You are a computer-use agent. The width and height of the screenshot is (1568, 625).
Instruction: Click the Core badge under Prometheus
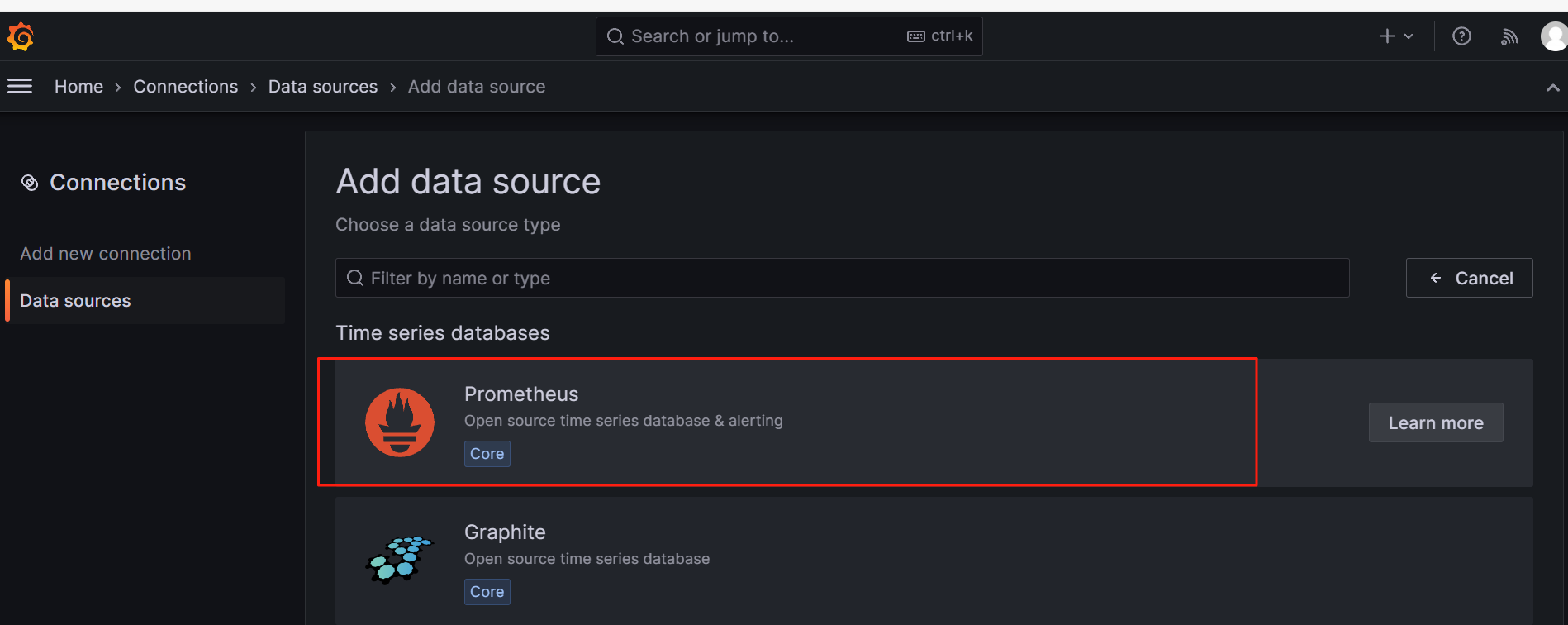coord(487,454)
